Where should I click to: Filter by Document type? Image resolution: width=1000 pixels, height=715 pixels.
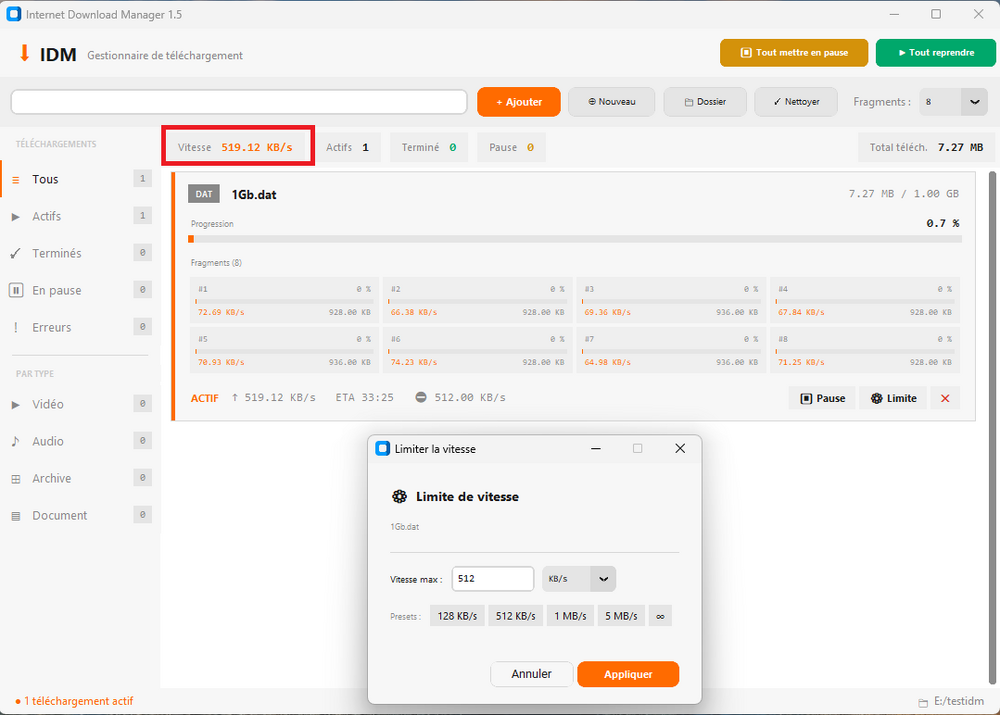tap(80, 515)
